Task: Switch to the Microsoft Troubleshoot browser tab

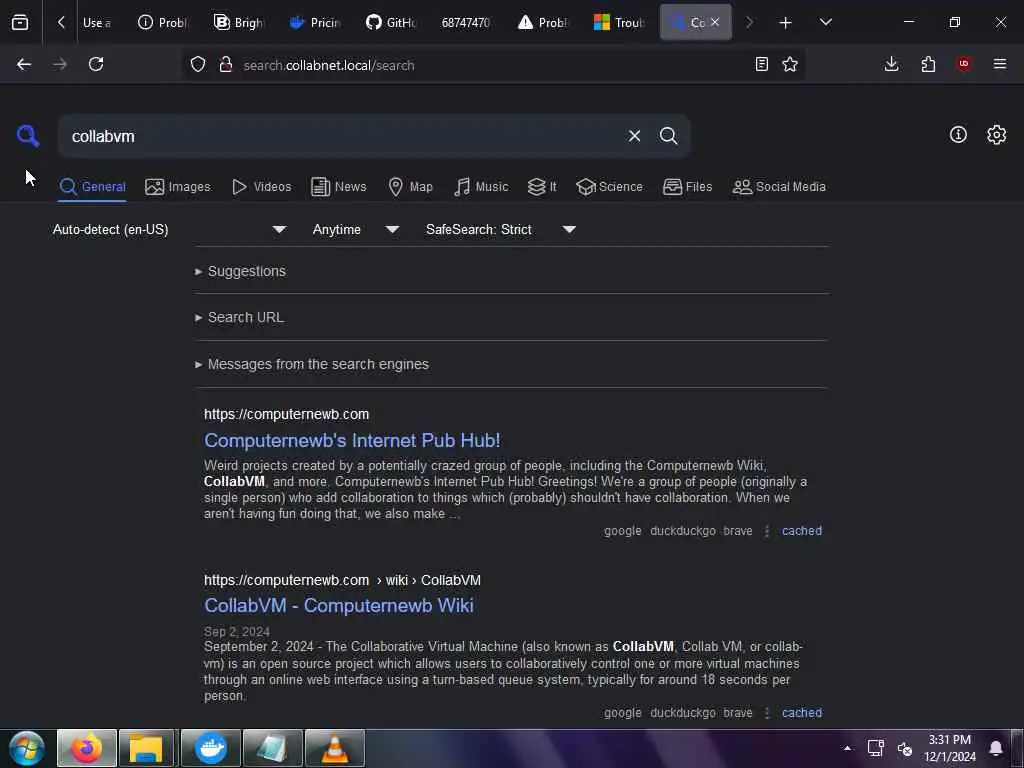Action: coord(618,23)
